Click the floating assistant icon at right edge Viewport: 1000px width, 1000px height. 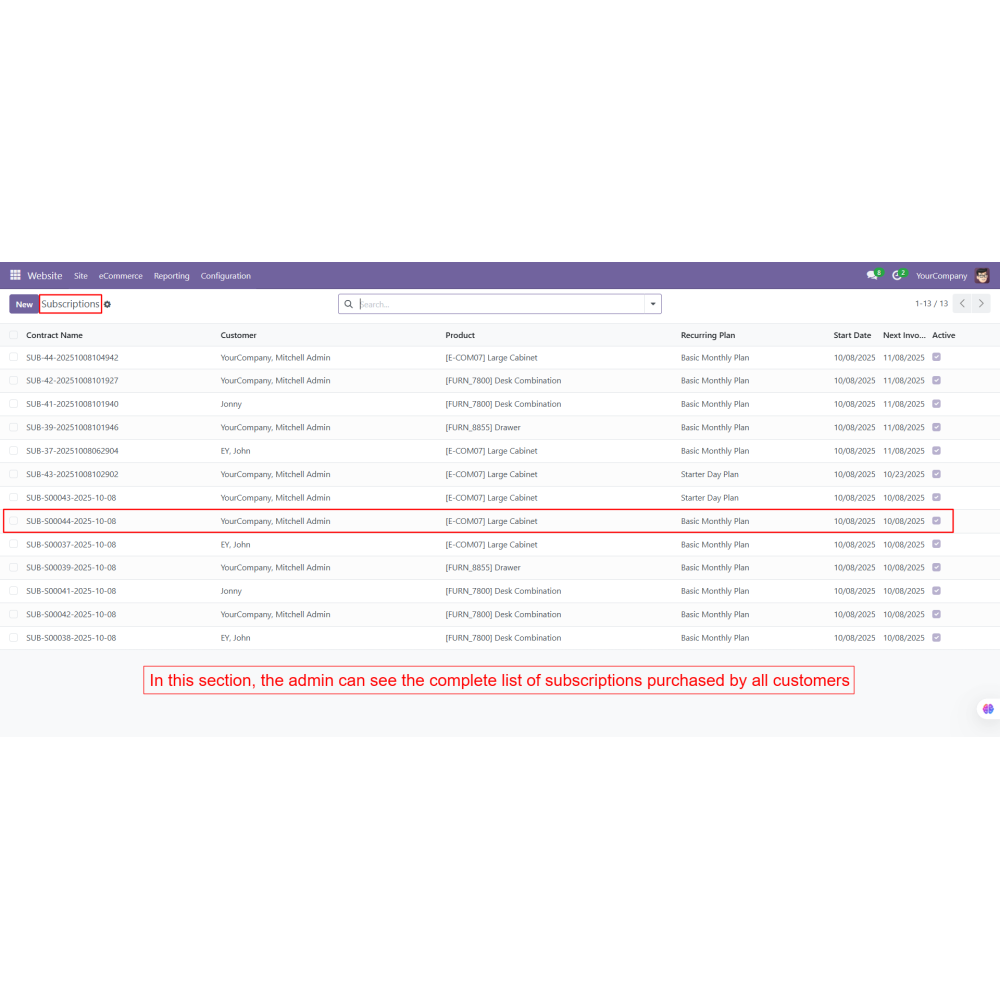pyautogui.click(x=988, y=708)
